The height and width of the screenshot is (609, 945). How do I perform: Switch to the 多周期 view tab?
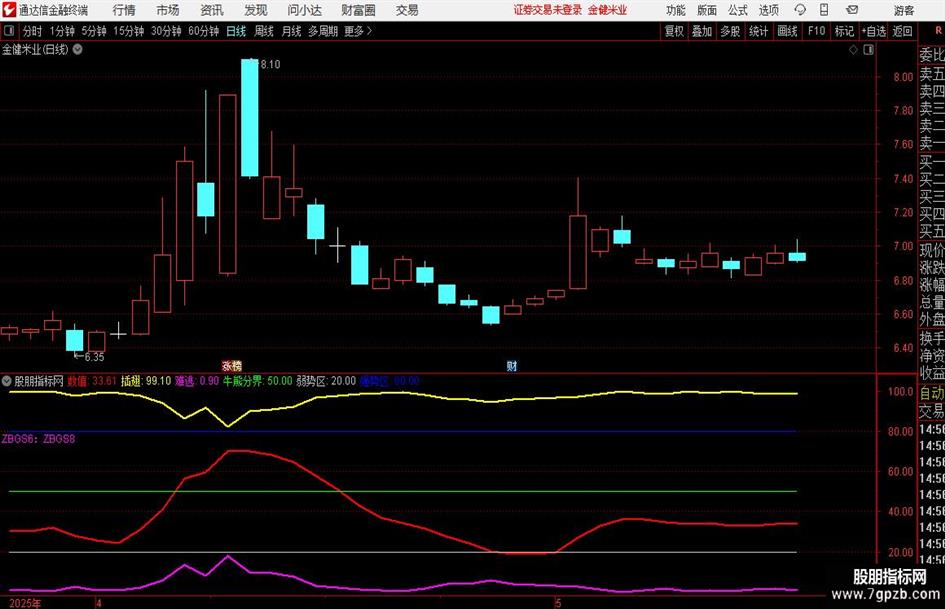pyautogui.click(x=323, y=31)
